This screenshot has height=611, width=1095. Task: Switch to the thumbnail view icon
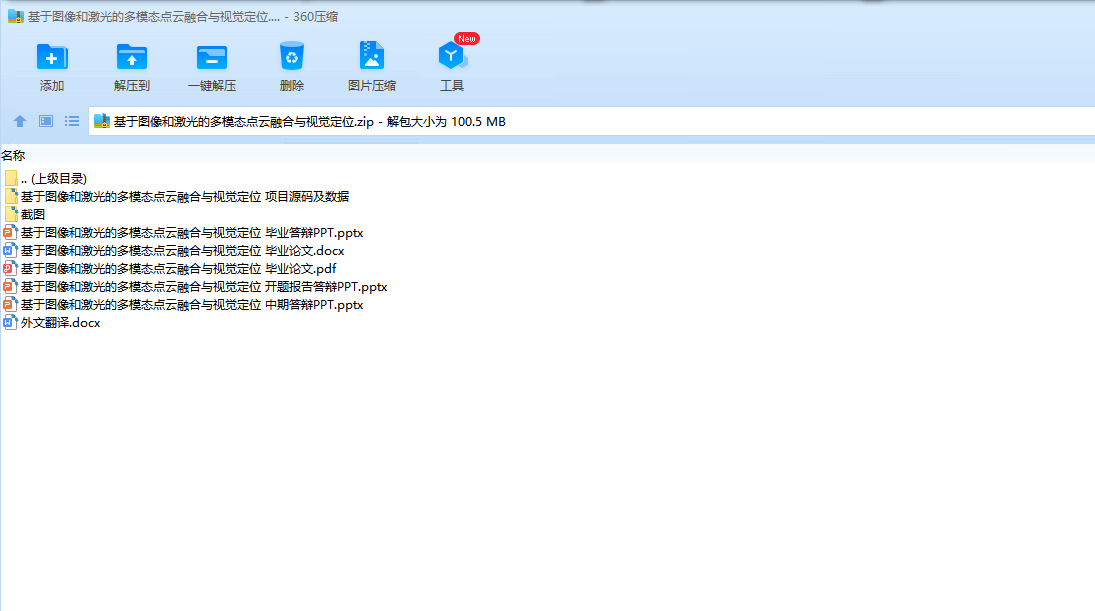[46, 122]
